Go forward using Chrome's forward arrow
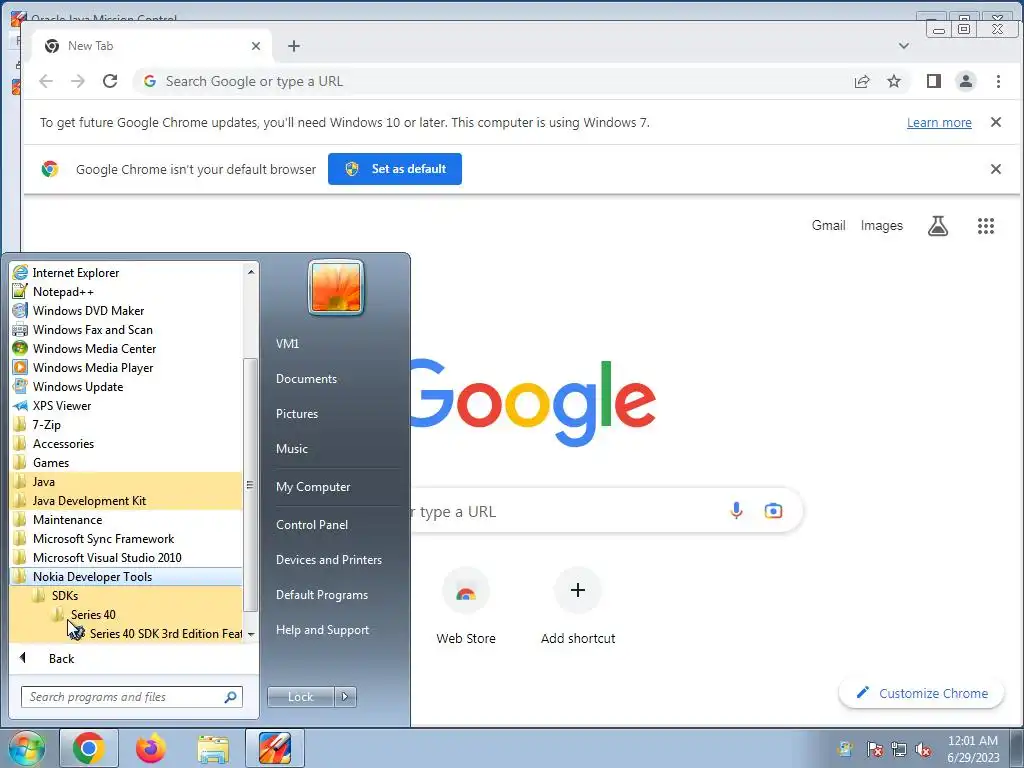 [x=78, y=81]
